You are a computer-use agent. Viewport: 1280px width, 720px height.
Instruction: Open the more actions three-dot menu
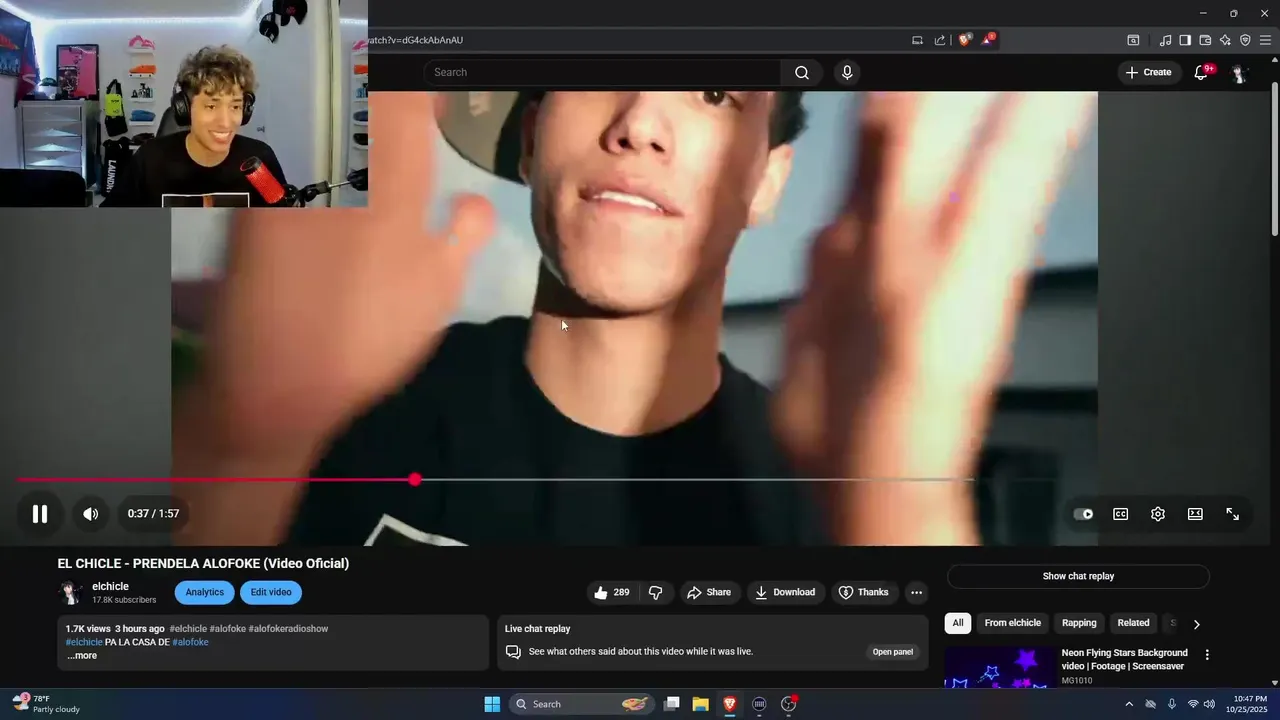click(x=916, y=592)
